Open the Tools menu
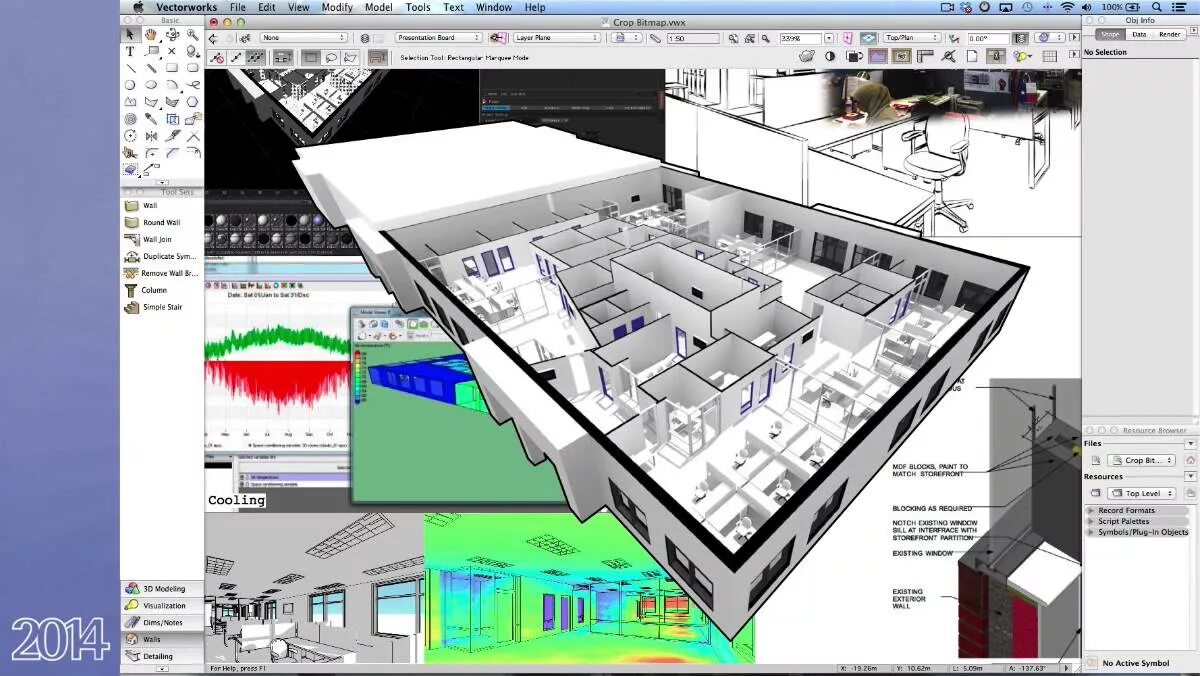Viewport: 1200px width, 676px height. point(418,7)
